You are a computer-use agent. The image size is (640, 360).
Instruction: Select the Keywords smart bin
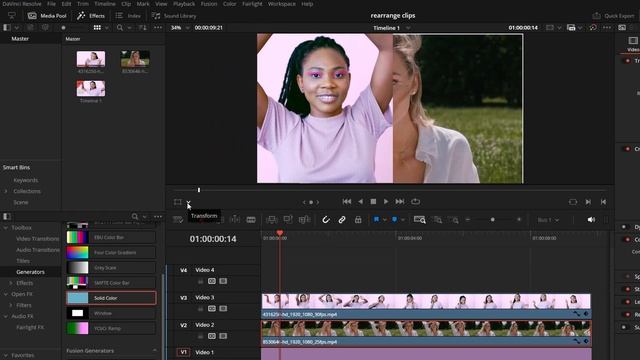coord(26,180)
